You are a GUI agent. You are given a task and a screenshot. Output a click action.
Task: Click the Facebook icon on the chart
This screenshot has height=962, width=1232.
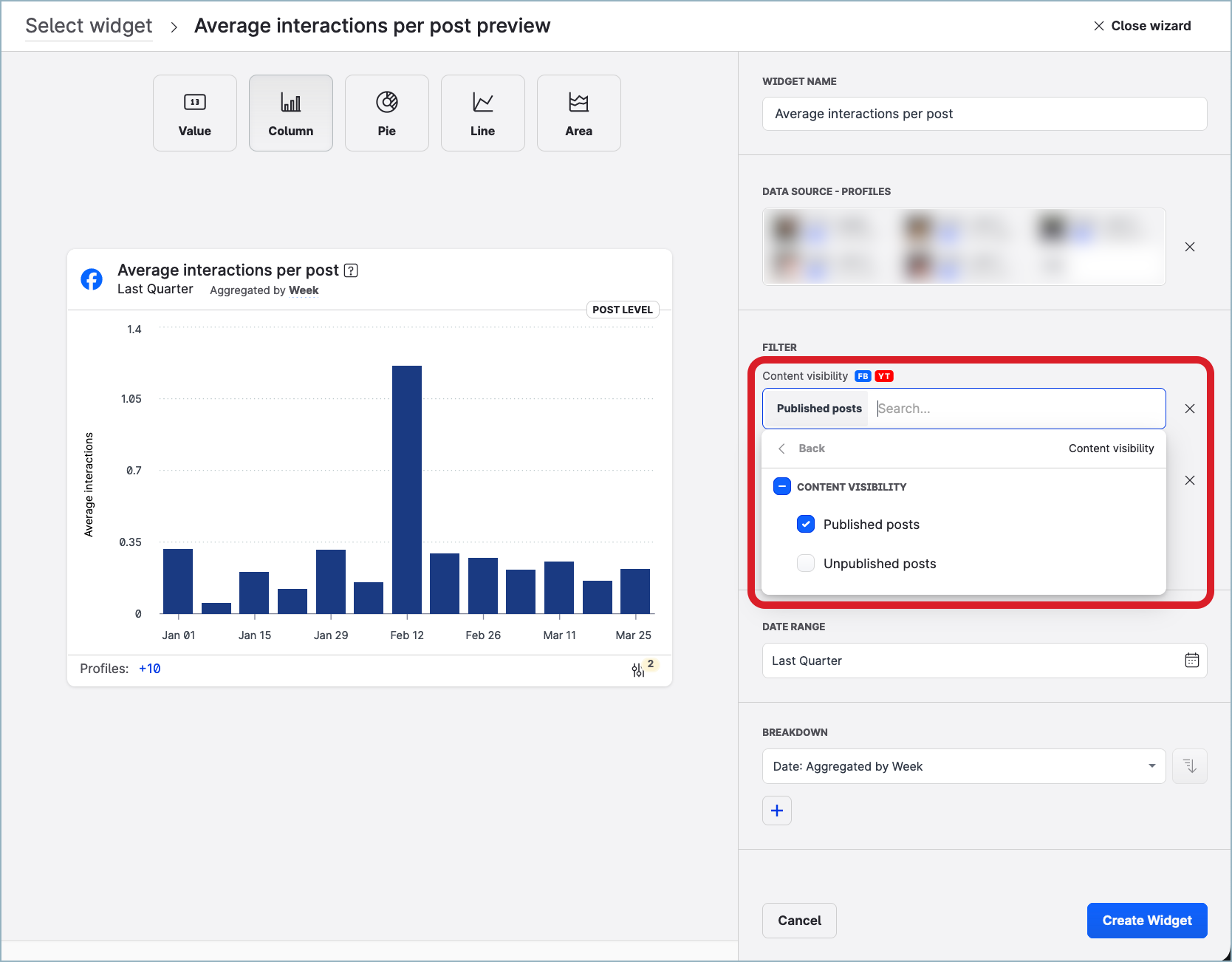point(91,279)
